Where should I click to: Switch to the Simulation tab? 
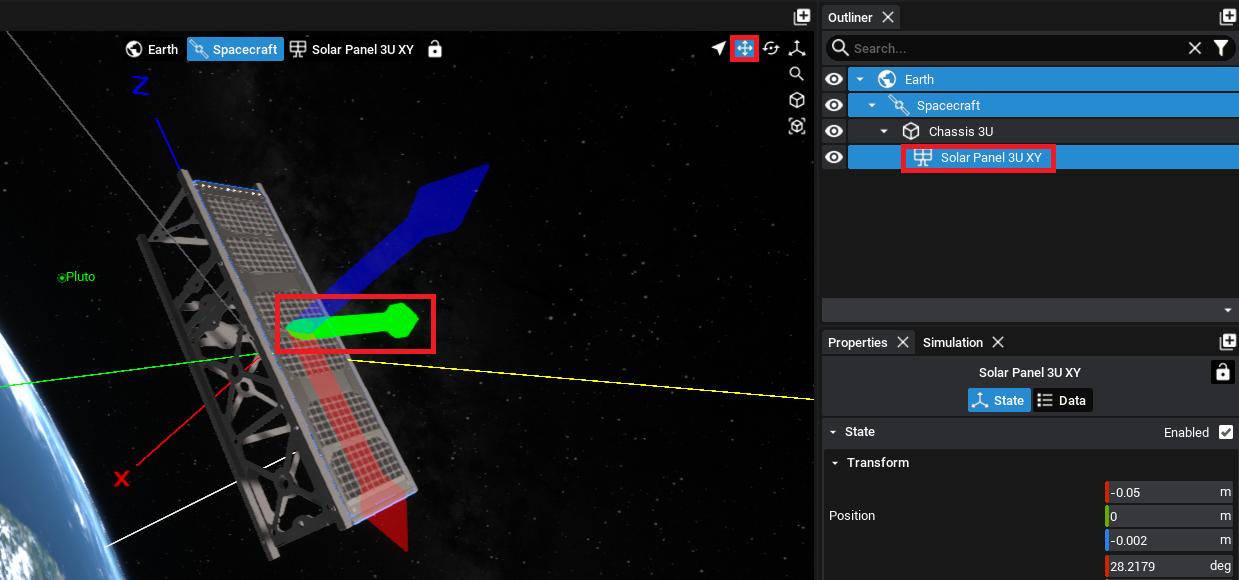point(952,343)
